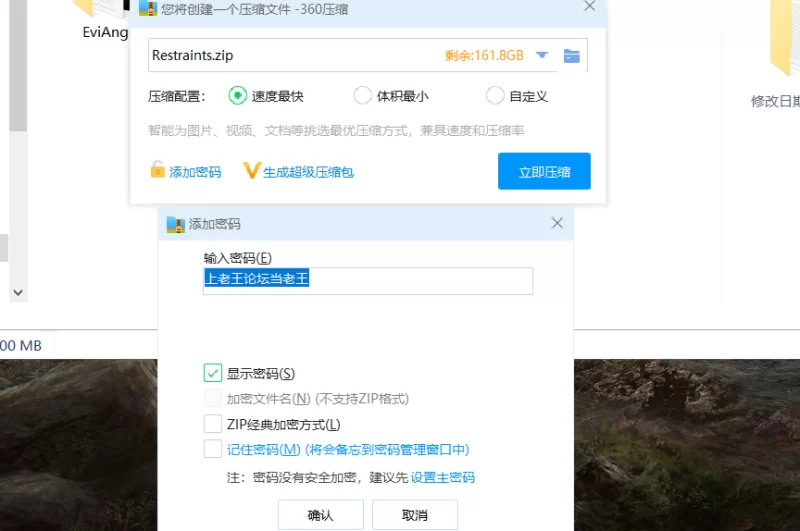Uncheck the 显示密码 checkbox
This screenshot has height=531, width=800.
point(213,373)
